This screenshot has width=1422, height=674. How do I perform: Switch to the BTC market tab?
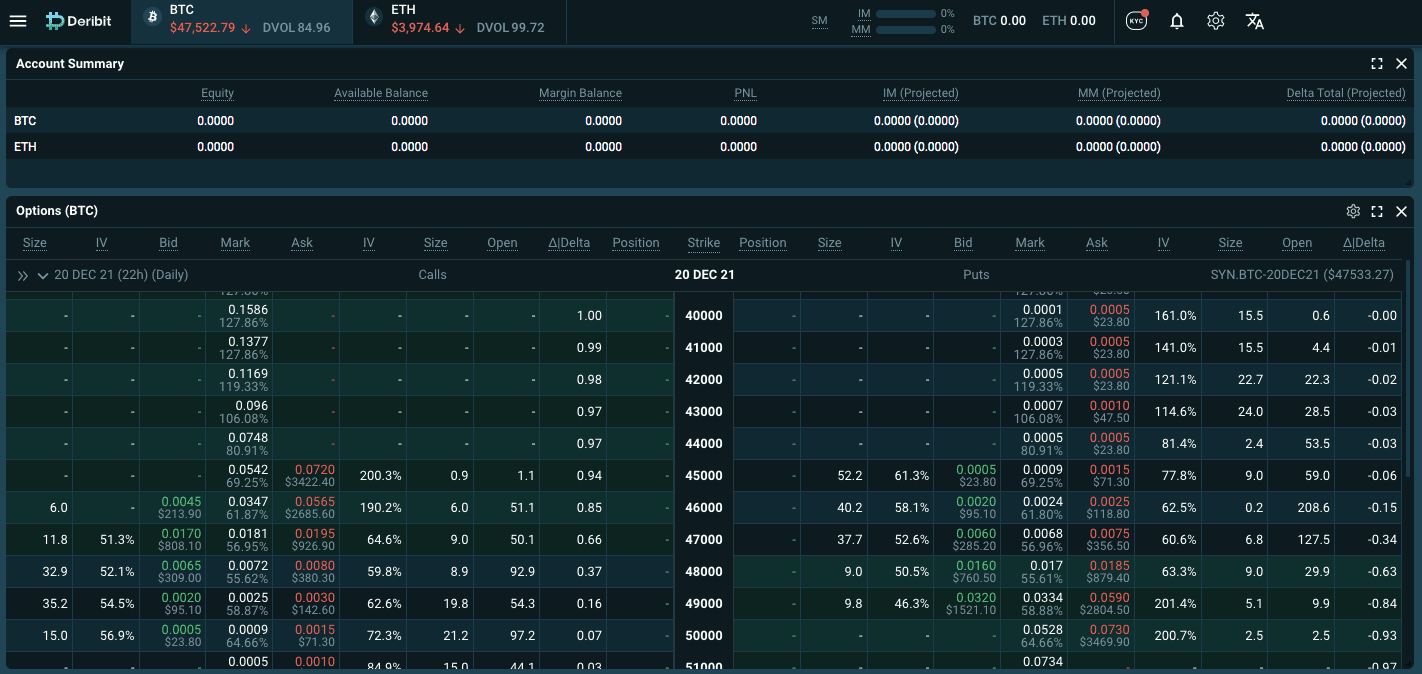pyautogui.click(x=242, y=21)
